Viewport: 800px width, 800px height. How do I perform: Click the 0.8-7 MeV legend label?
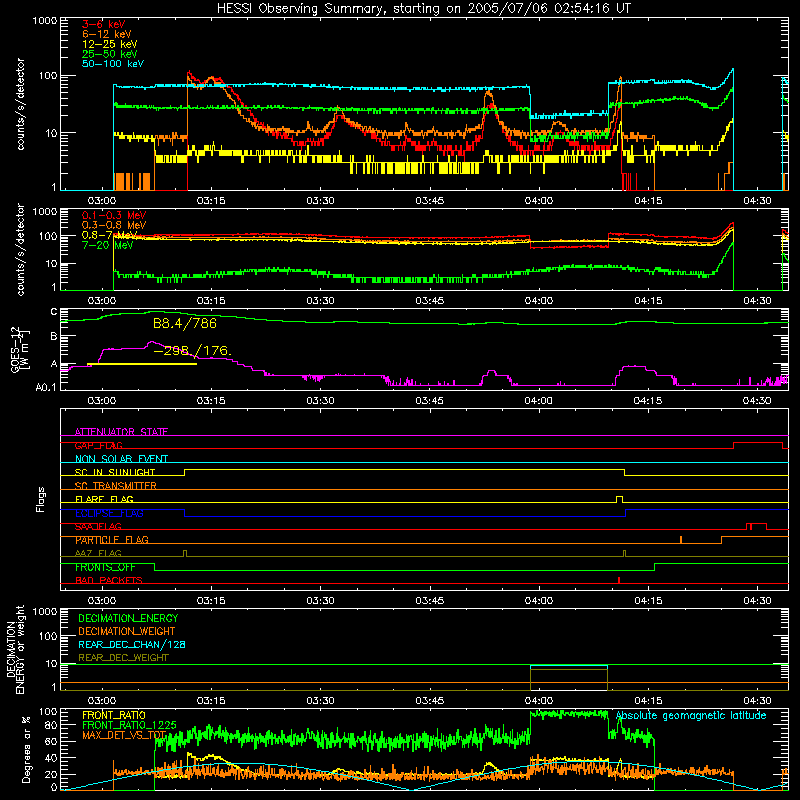tap(110, 235)
